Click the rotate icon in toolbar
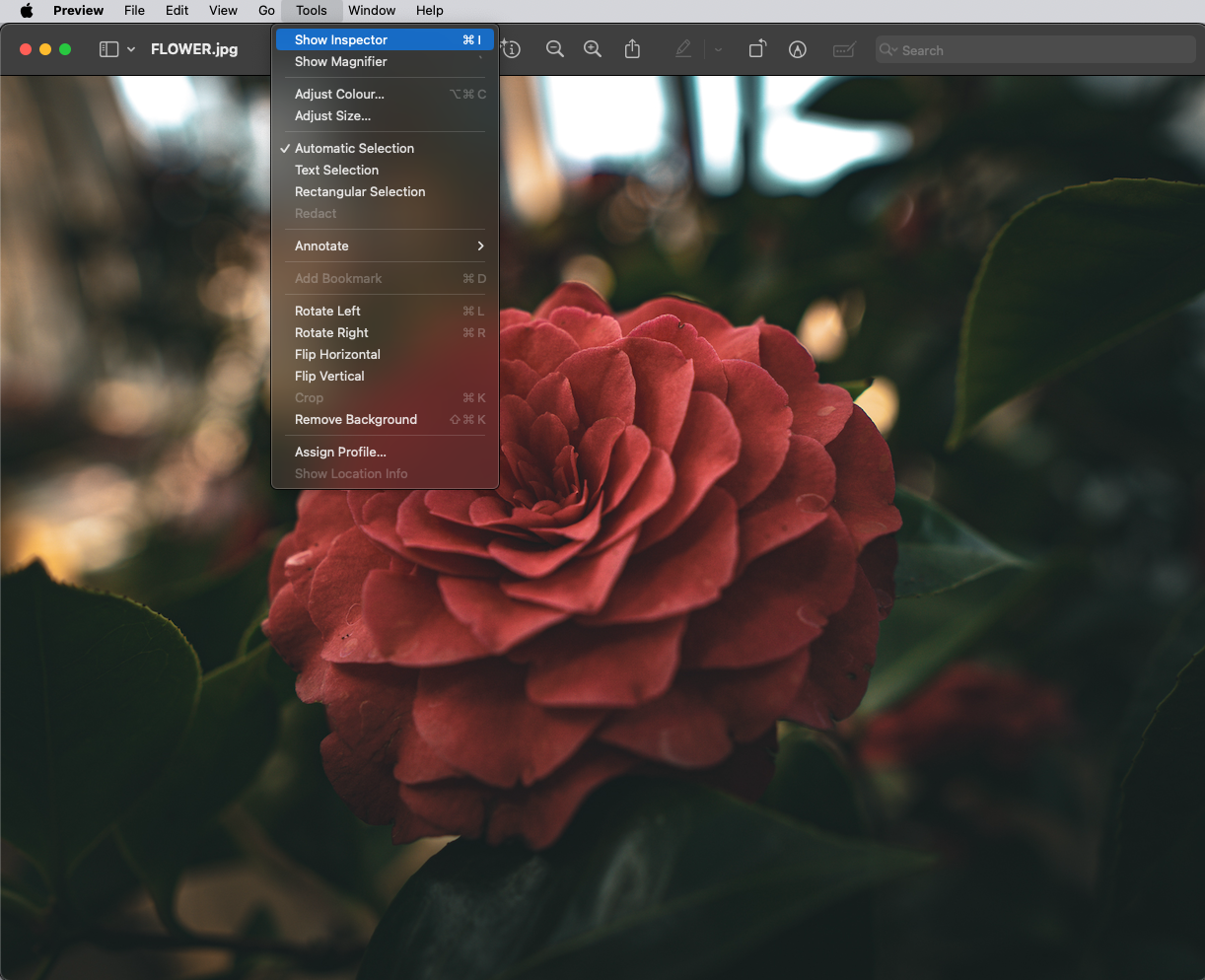 756,49
